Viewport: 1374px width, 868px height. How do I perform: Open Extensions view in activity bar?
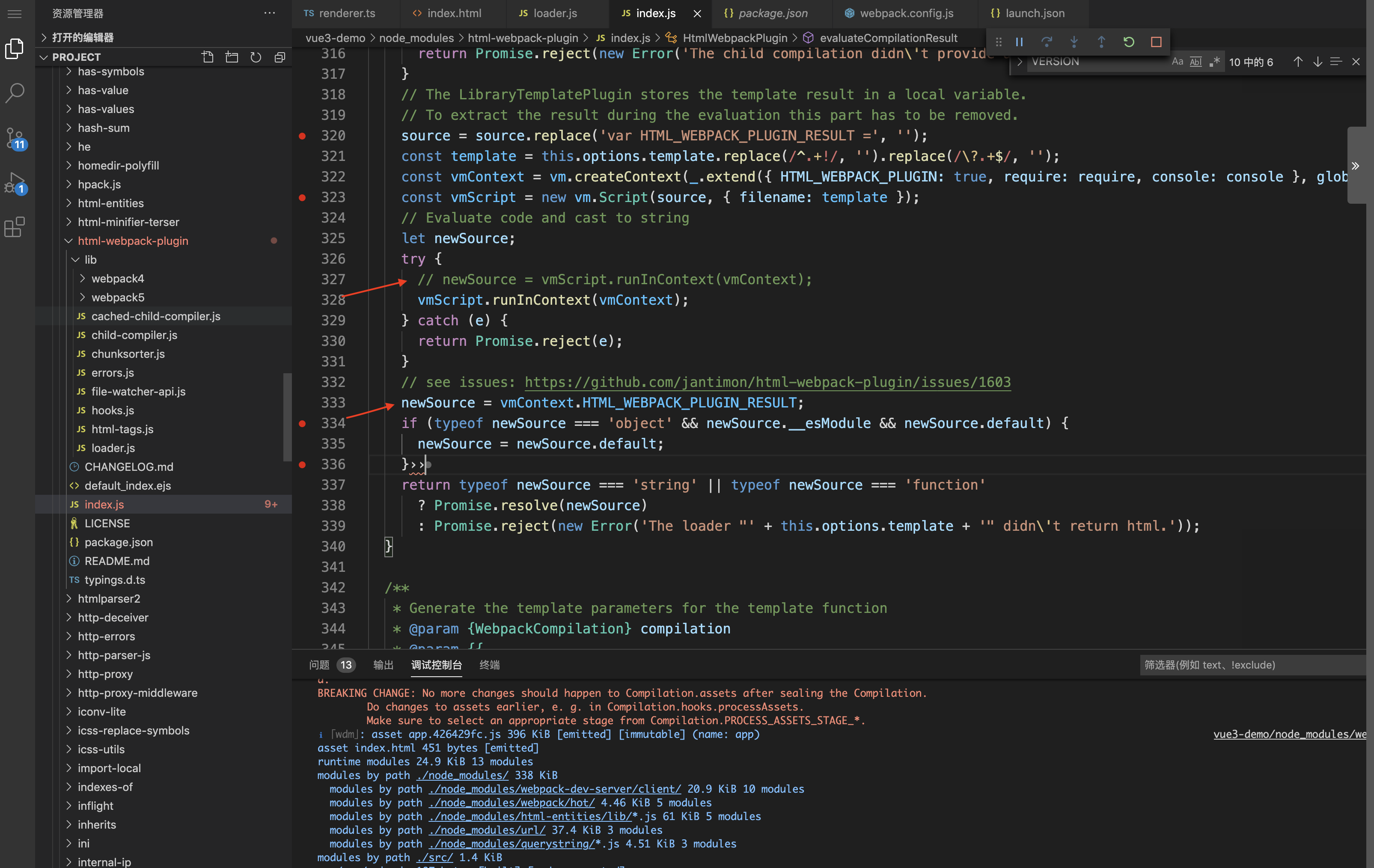[x=15, y=227]
